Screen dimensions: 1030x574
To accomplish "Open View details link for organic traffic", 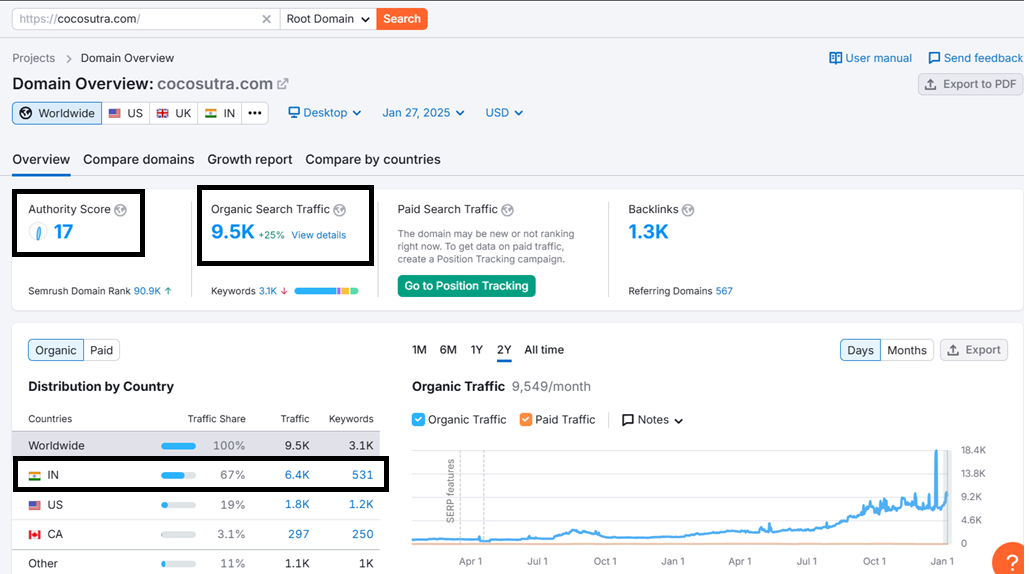I will tap(319, 235).
